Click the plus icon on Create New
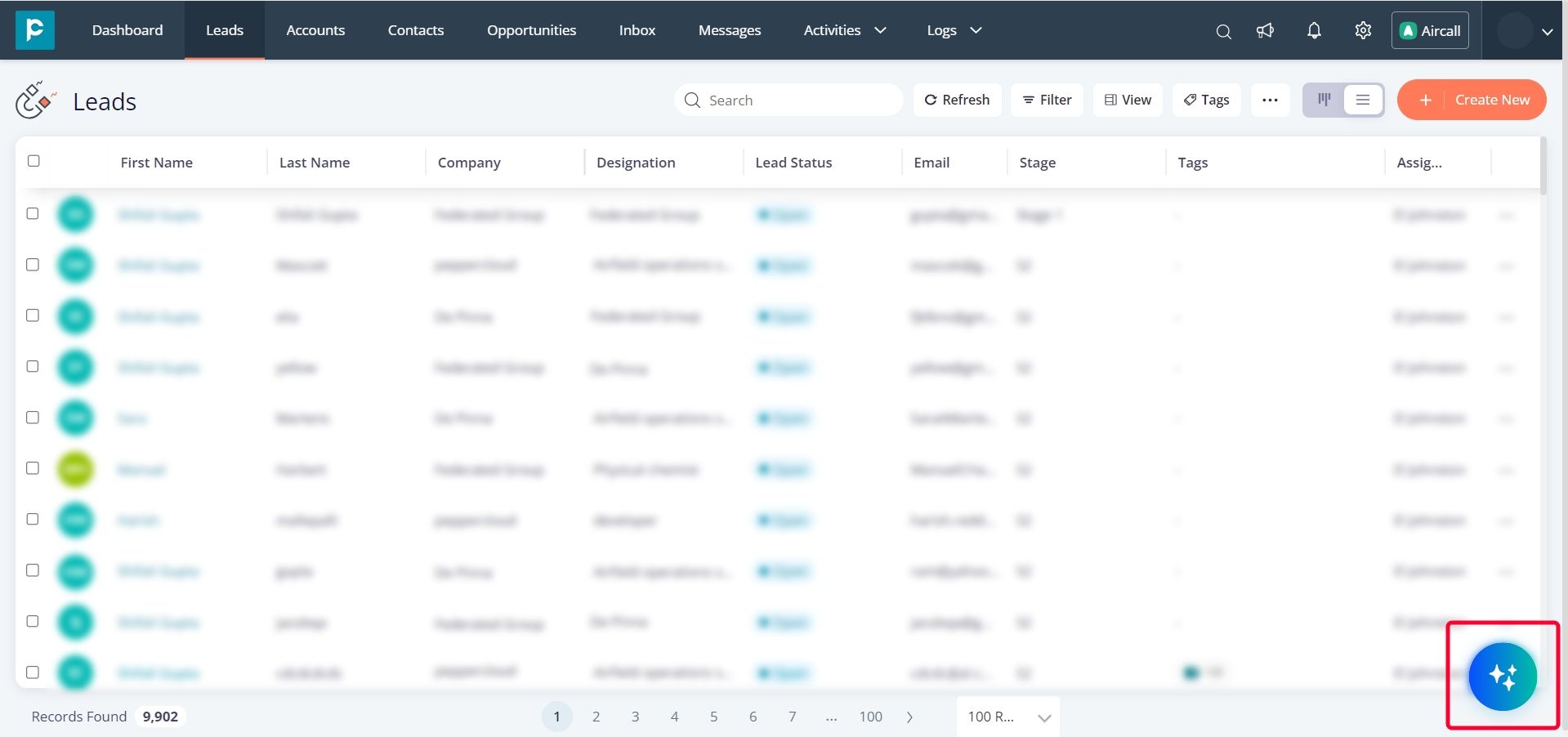This screenshot has height=737, width=1568. point(1426,100)
